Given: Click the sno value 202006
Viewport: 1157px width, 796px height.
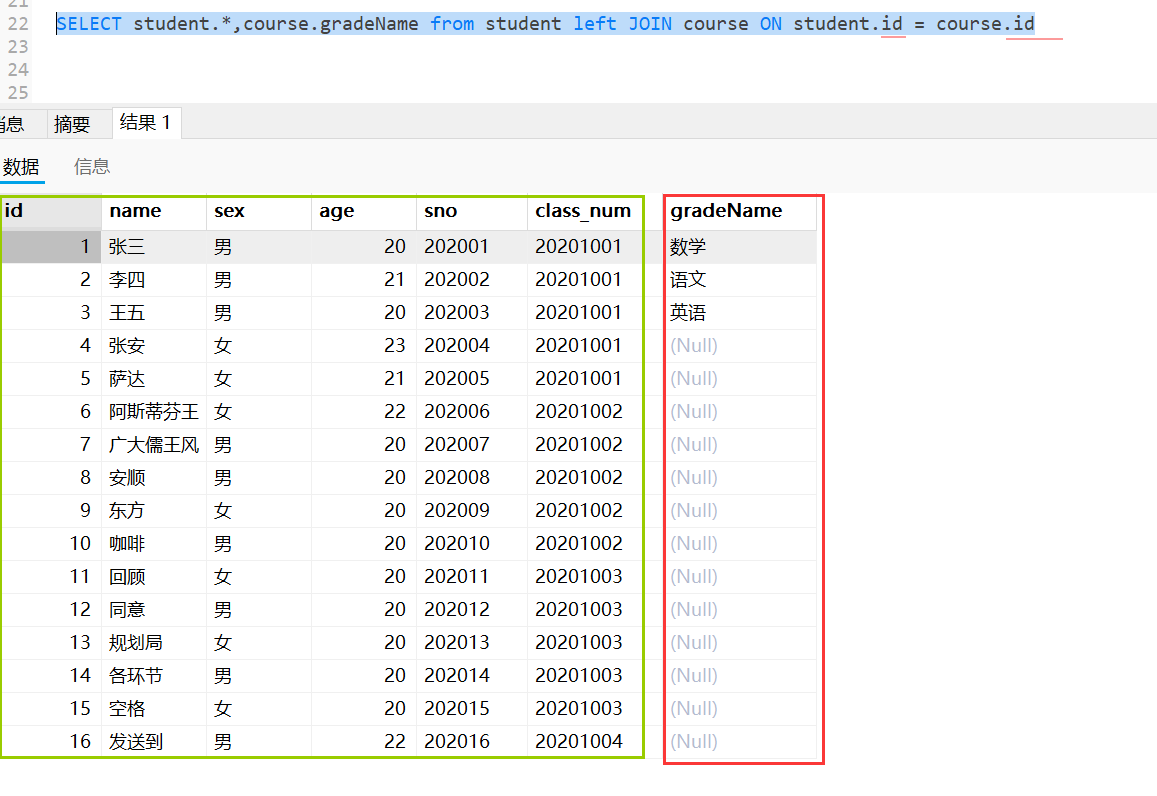Looking at the screenshot, I should click(472, 412).
